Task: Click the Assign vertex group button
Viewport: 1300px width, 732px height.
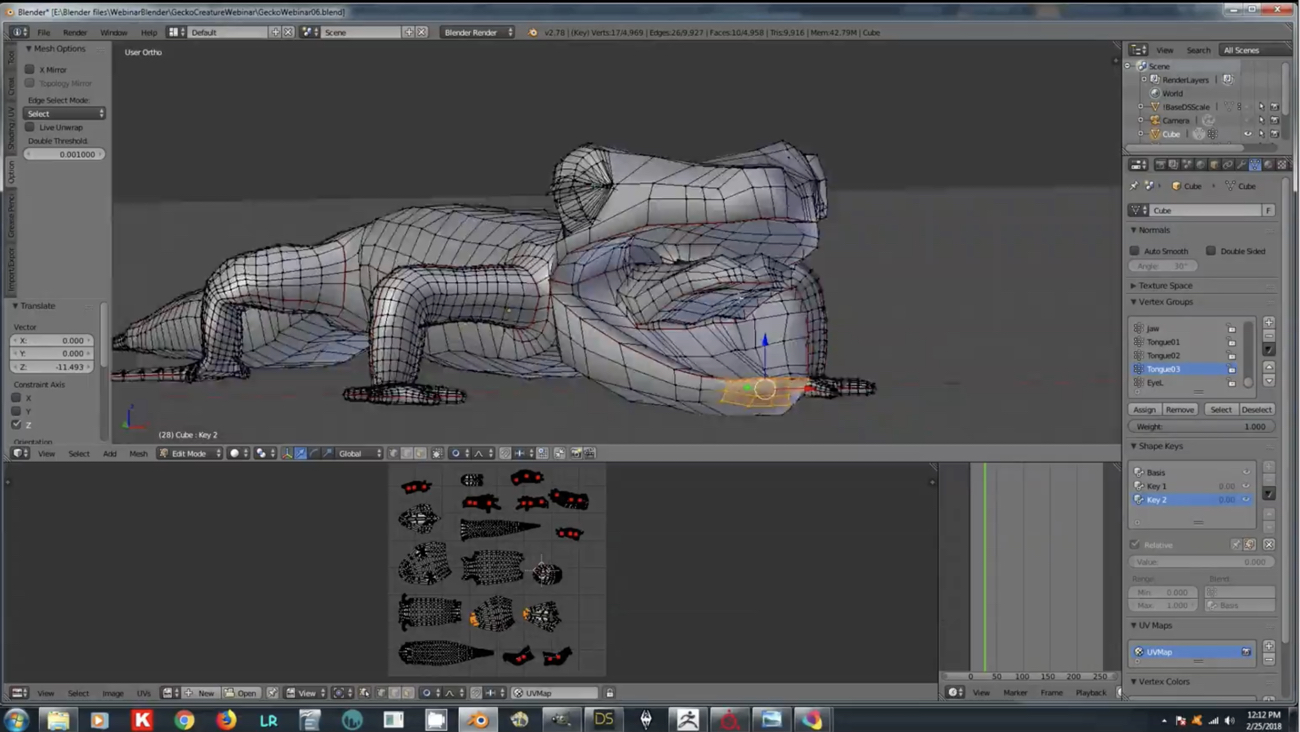Action: point(1144,409)
